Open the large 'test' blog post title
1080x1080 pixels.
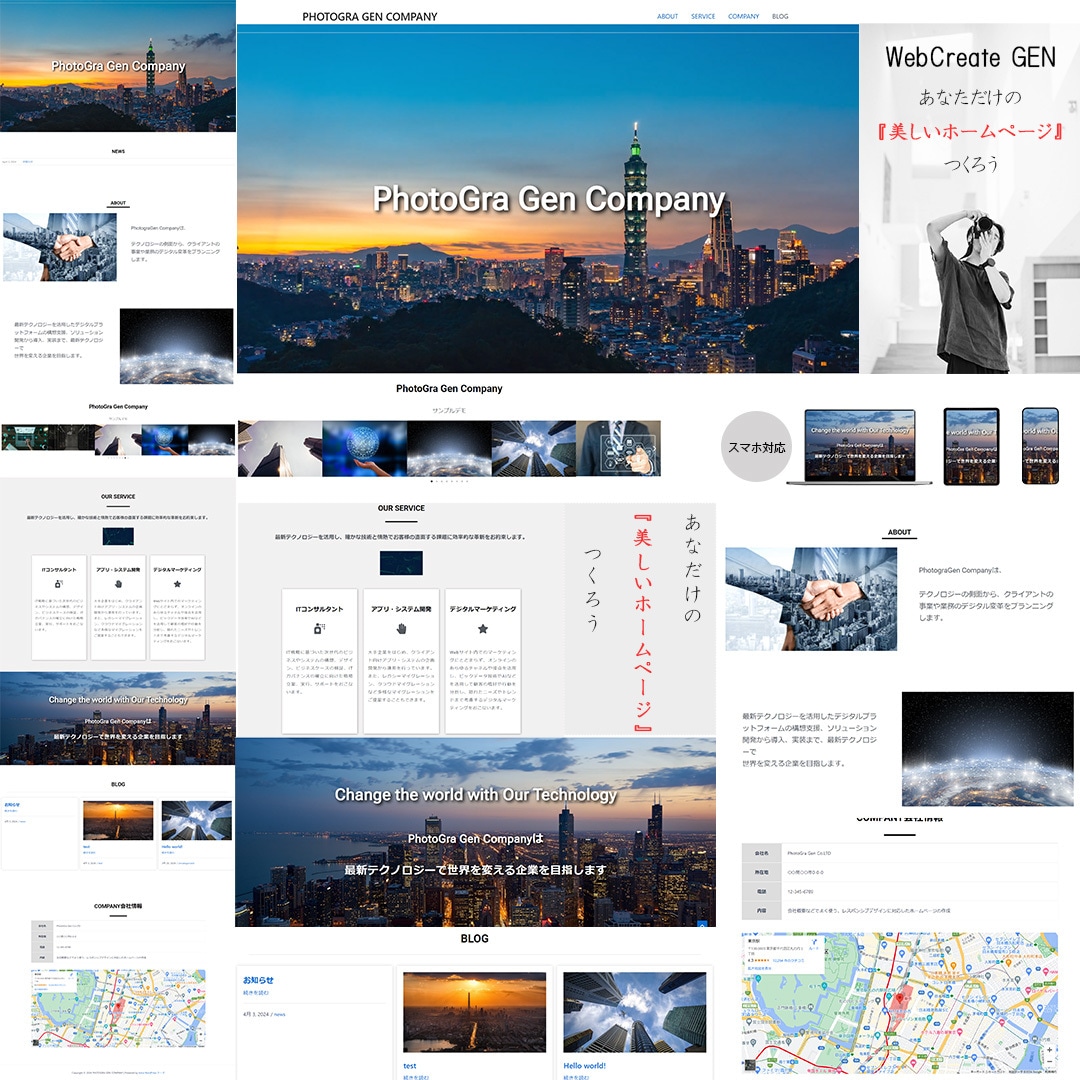click(x=410, y=1066)
